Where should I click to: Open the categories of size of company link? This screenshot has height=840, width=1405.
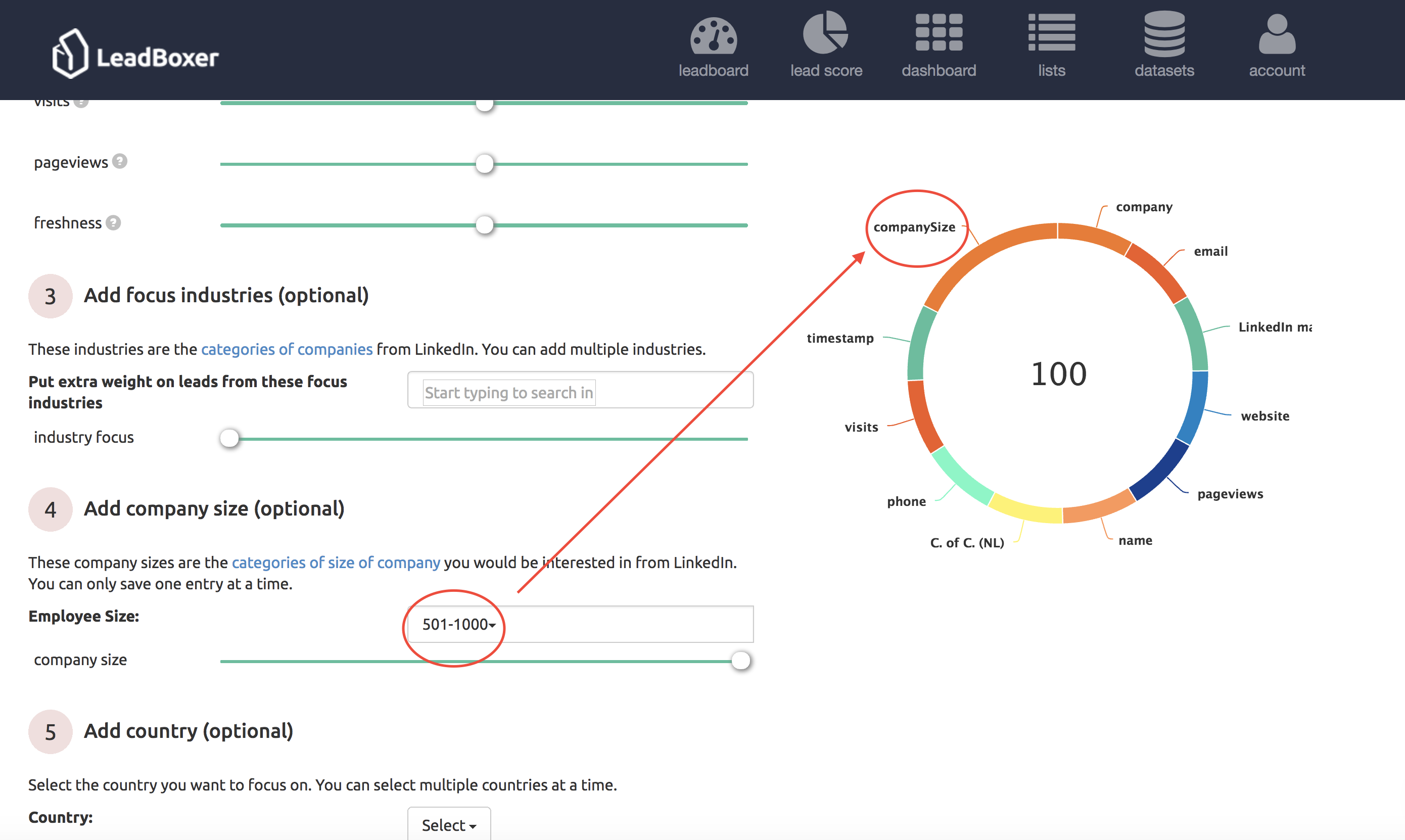336,563
